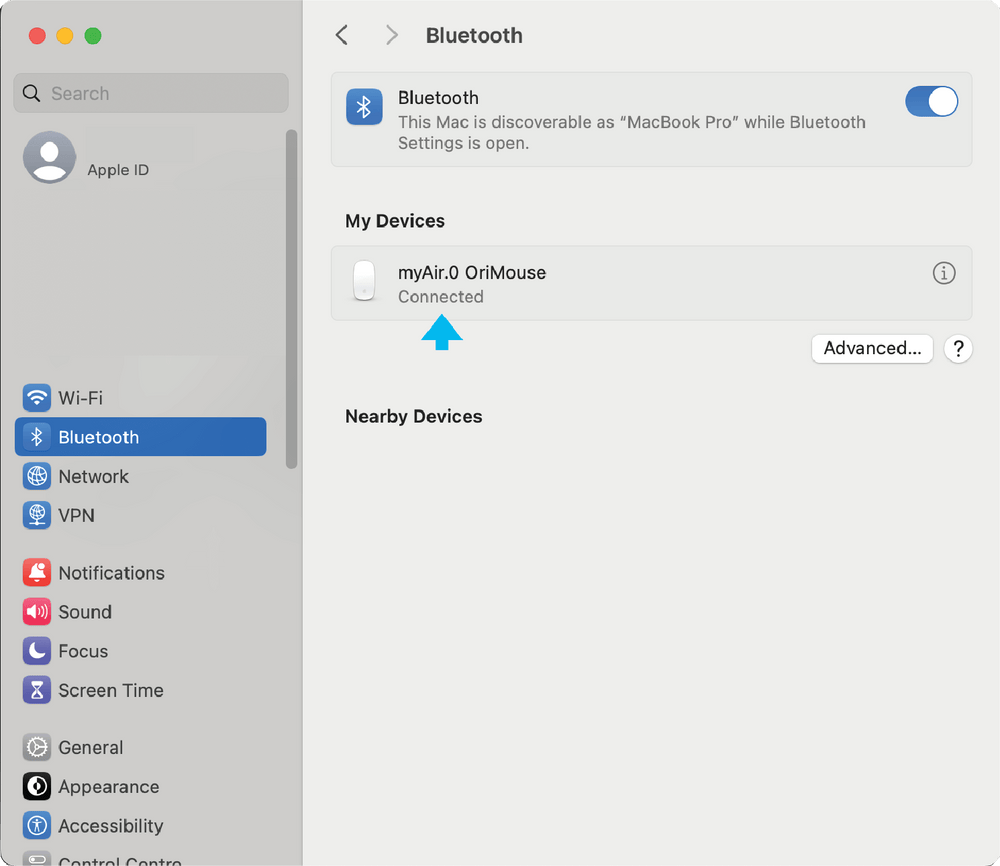Click the Wi-Fi icon in sidebar
The height and width of the screenshot is (866, 1000).
click(37, 398)
